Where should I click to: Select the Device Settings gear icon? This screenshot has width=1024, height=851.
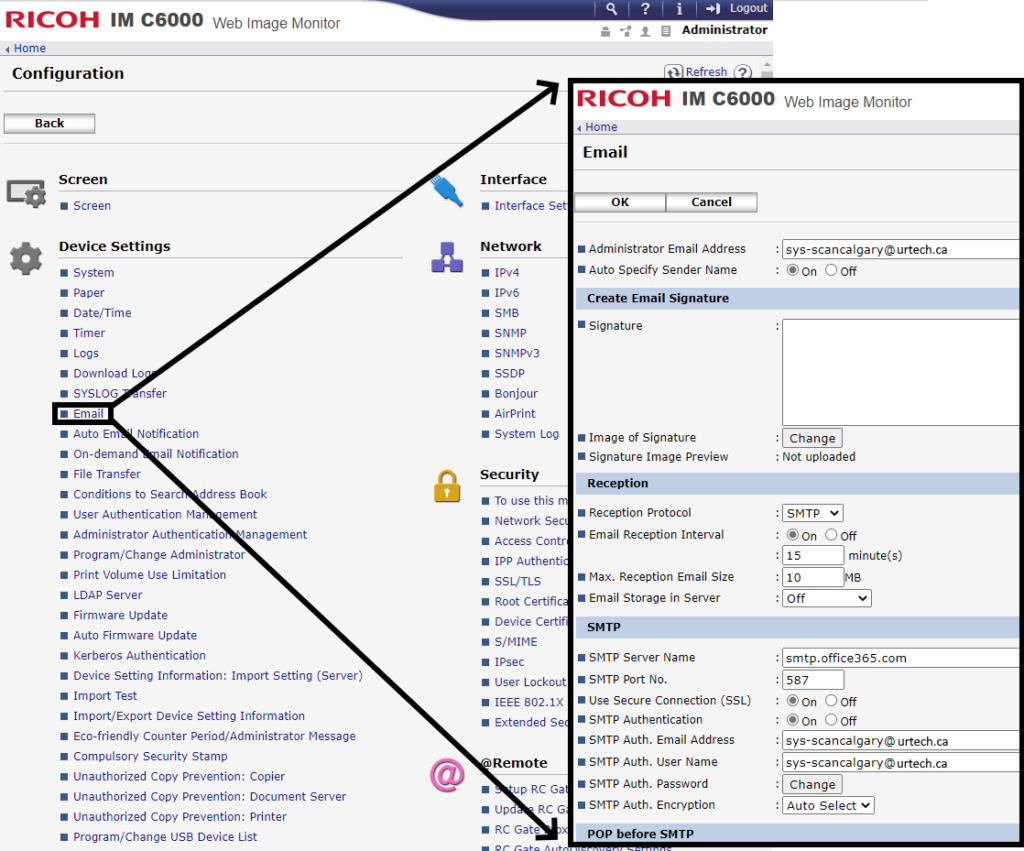pyautogui.click(x=26, y=256)
